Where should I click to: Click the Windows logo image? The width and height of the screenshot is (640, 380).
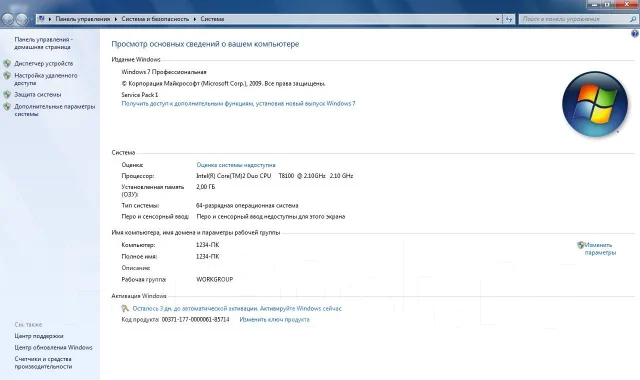[x=595, y=104]
